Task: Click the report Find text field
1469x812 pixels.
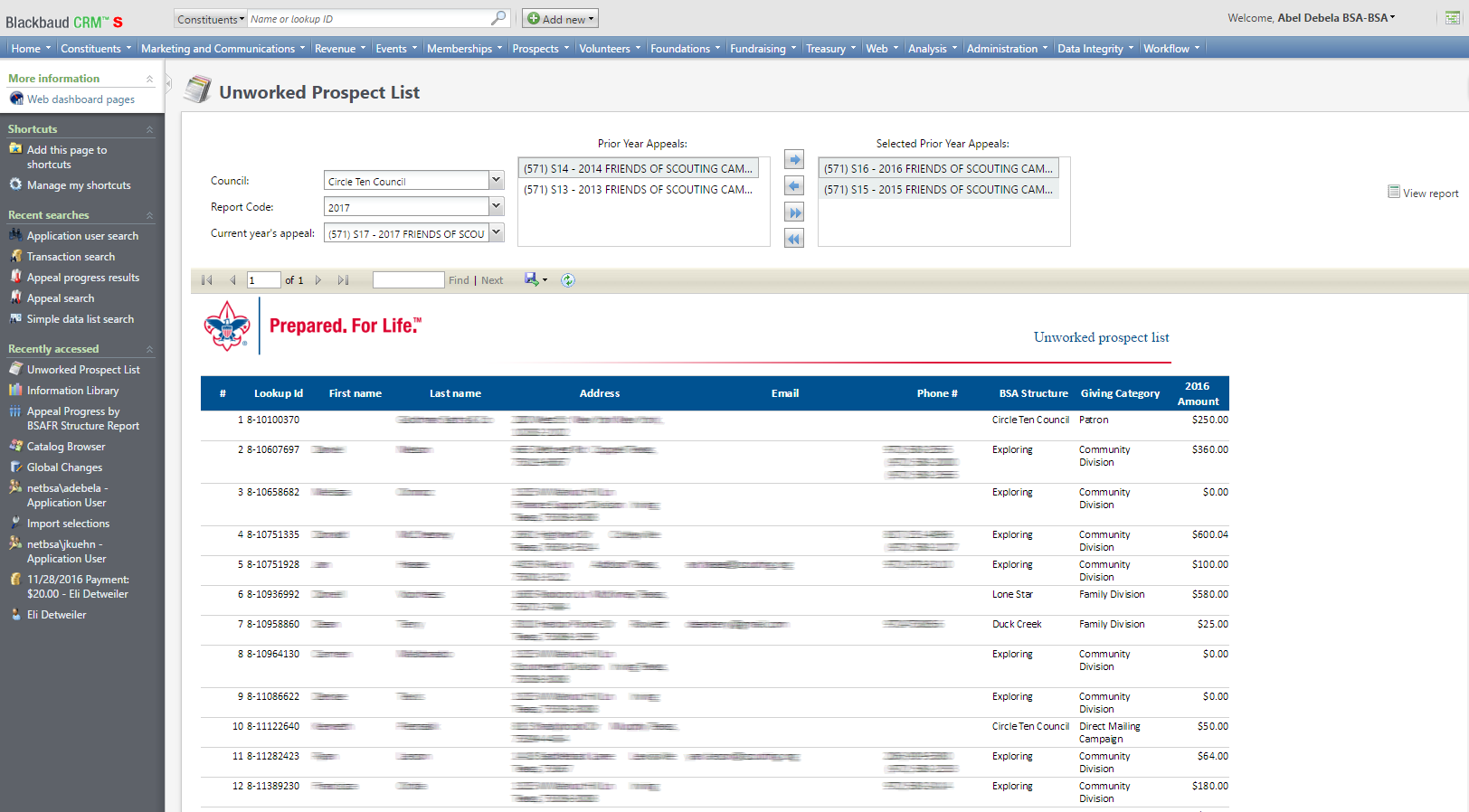Action: coord(408,280)
